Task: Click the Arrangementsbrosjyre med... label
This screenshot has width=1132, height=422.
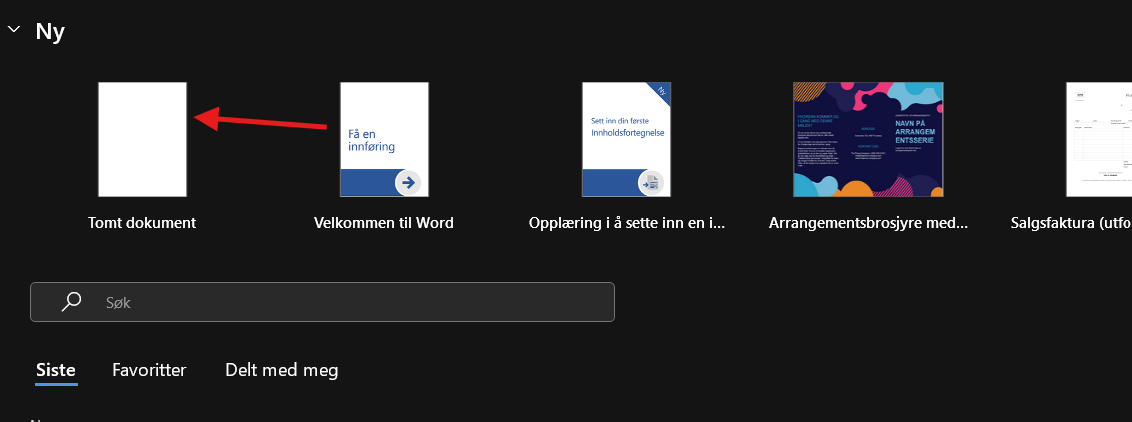Action: [x=869, y=223]
